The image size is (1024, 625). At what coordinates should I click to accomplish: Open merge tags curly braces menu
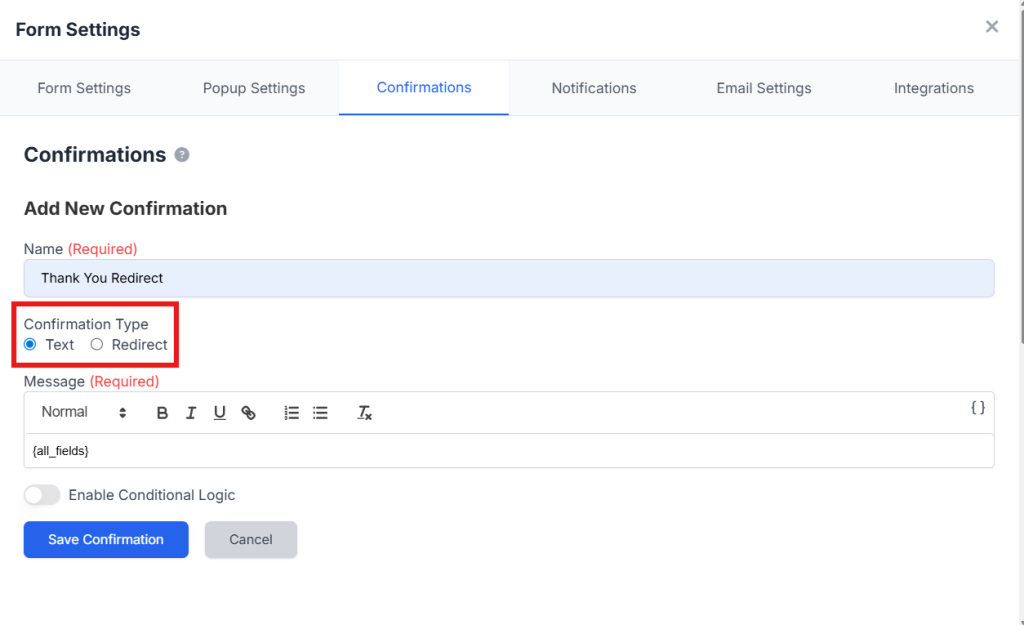click(x=978, y=407)
